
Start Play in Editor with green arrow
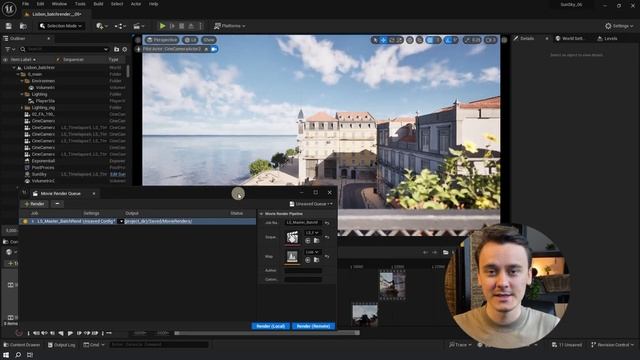pyautogui.click(x=162, y=26)
